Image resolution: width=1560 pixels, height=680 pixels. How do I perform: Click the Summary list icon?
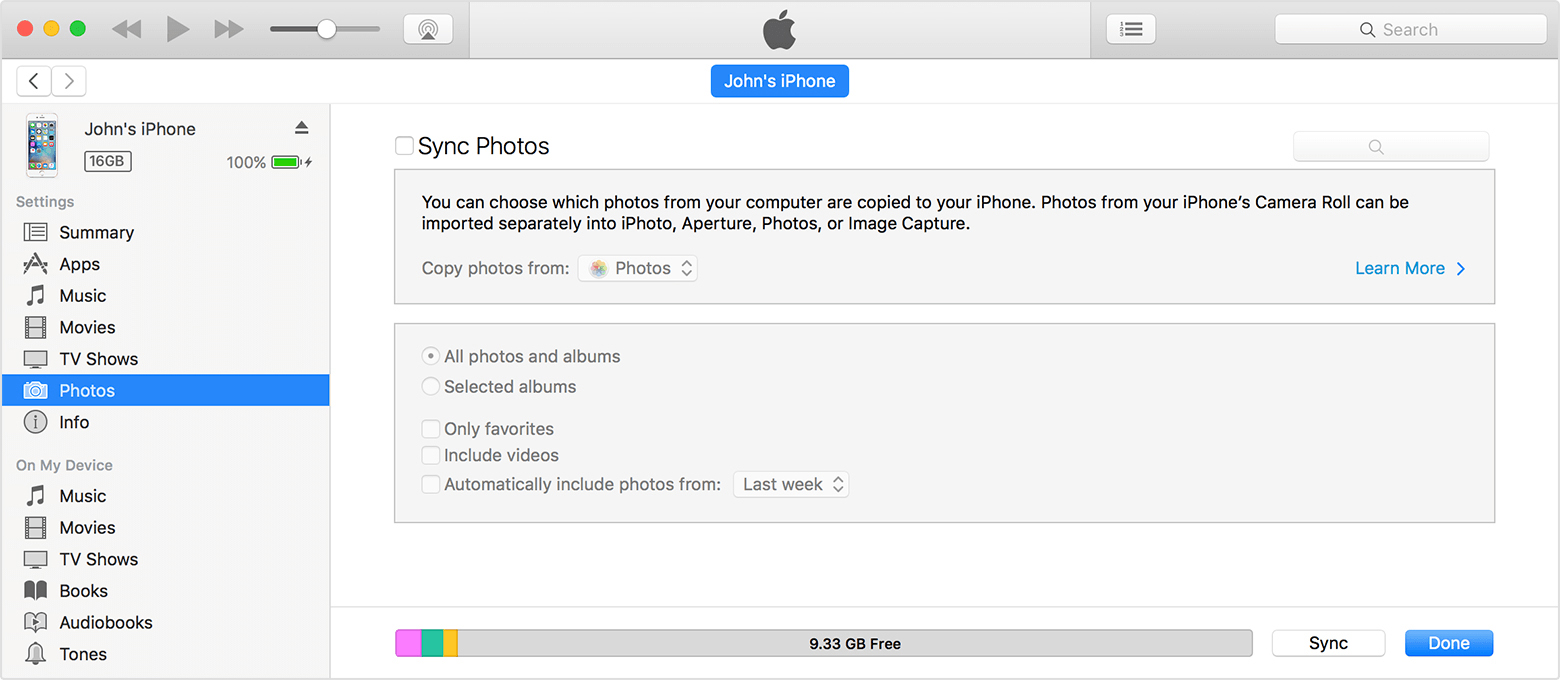[x=35, y=232]
